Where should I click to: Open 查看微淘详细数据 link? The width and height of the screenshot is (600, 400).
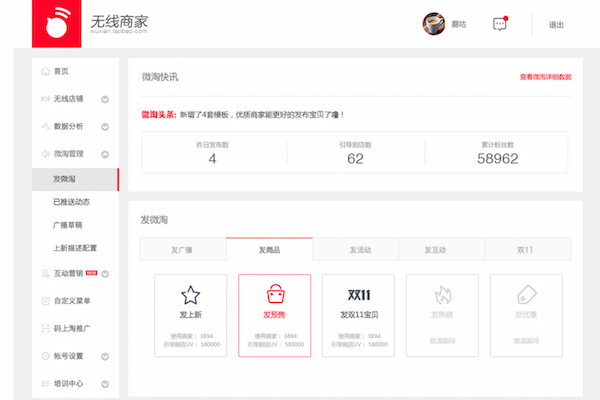pos(545,77)
